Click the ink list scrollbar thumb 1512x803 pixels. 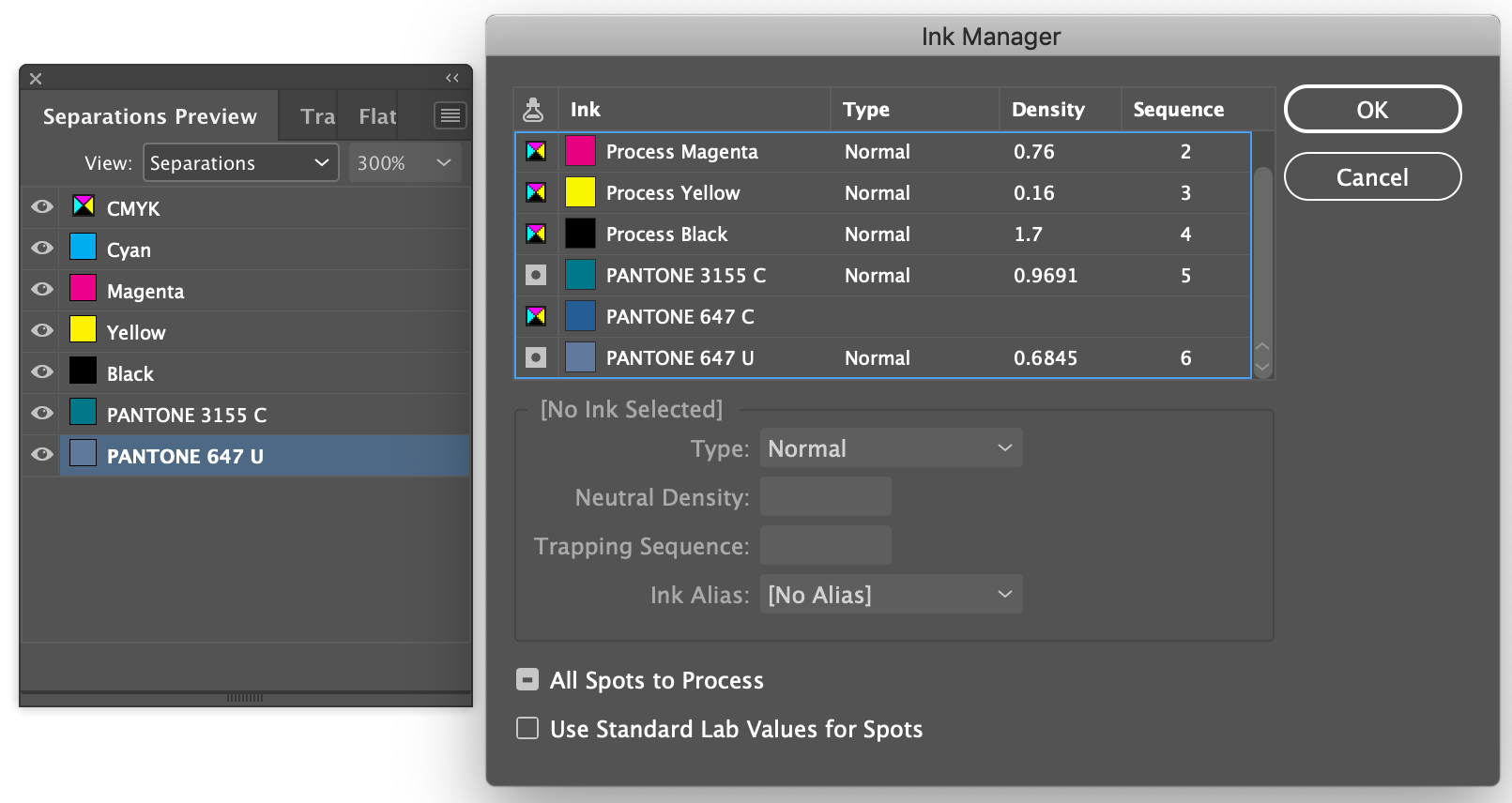1263,251
